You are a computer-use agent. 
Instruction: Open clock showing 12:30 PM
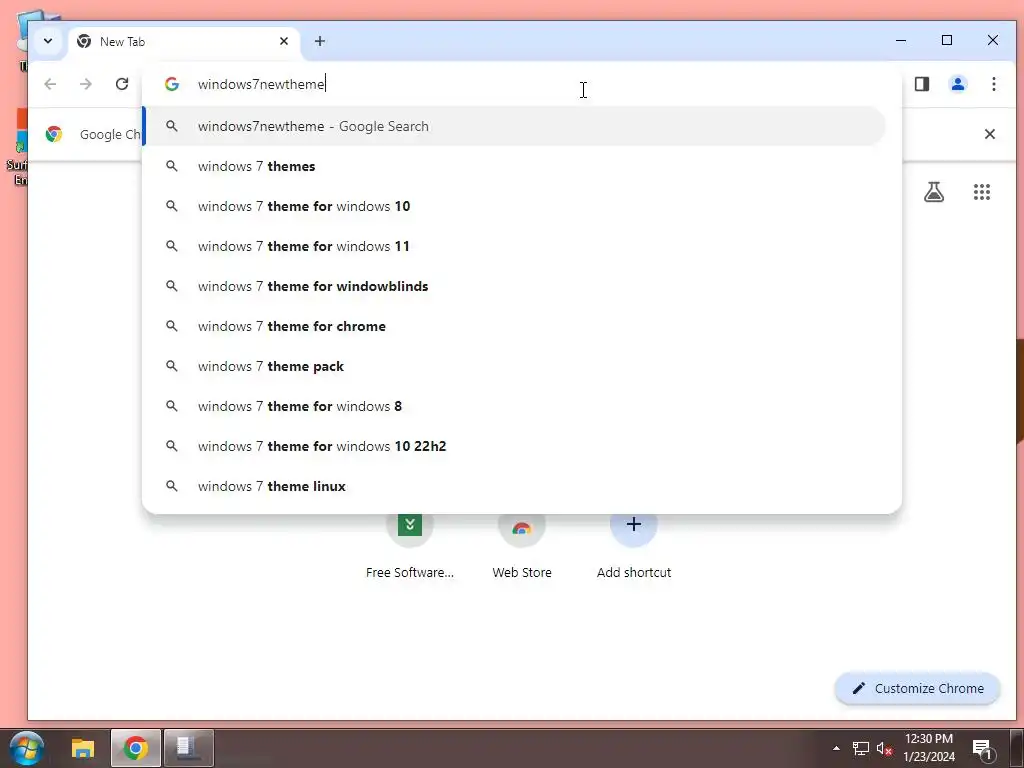coord(929,748)
